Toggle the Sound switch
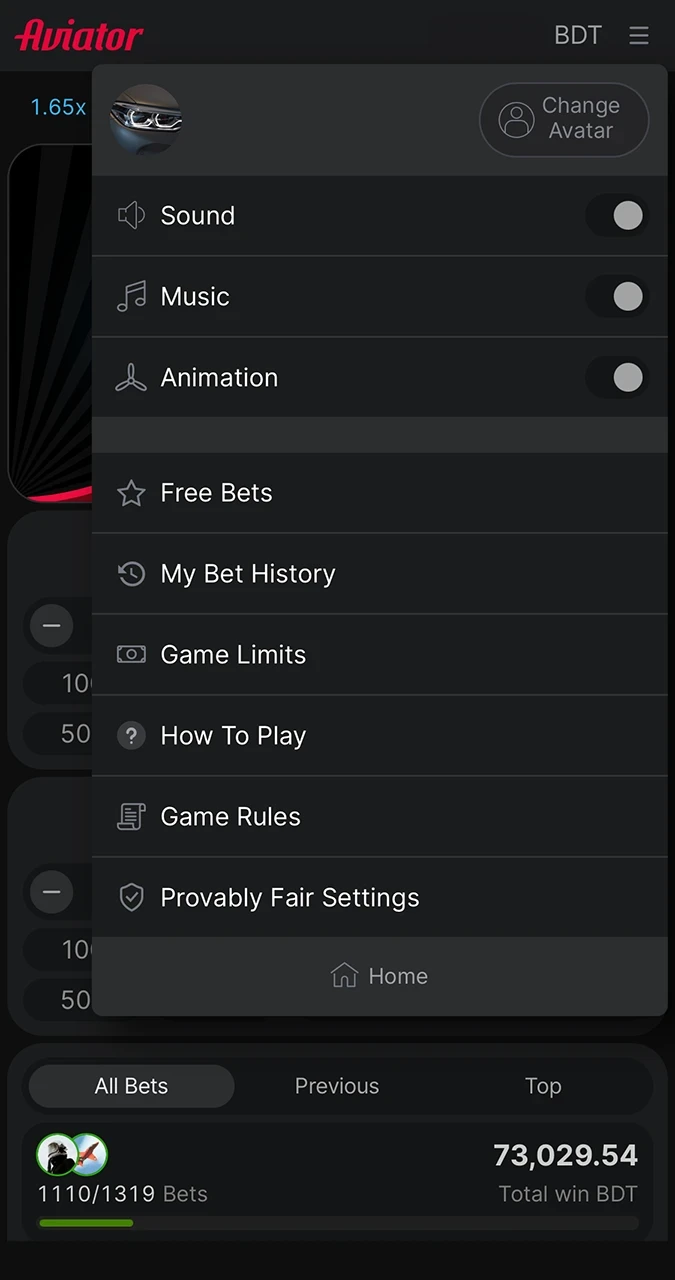675x1280 pixels. point(617,215)
